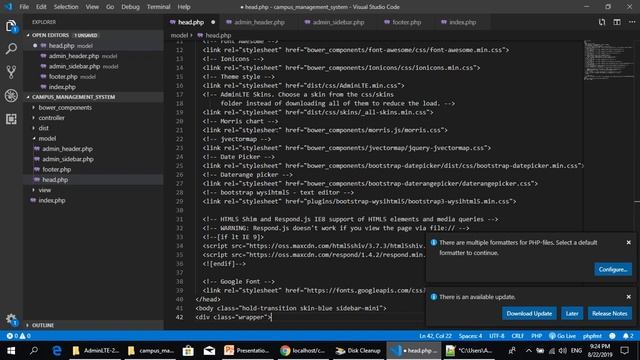640x360 pixels.
Task: Open Microsoft Store from taskbar
Action: pos(188,351)
